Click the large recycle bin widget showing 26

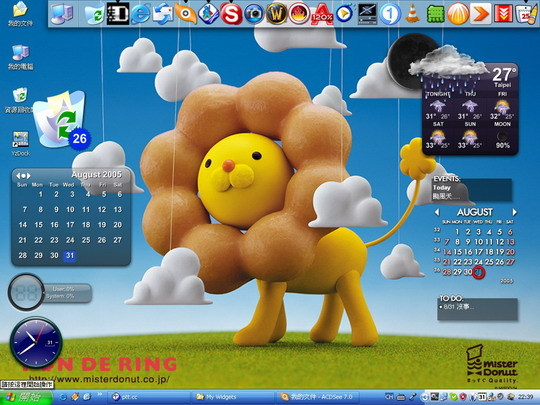coord(61,119)
